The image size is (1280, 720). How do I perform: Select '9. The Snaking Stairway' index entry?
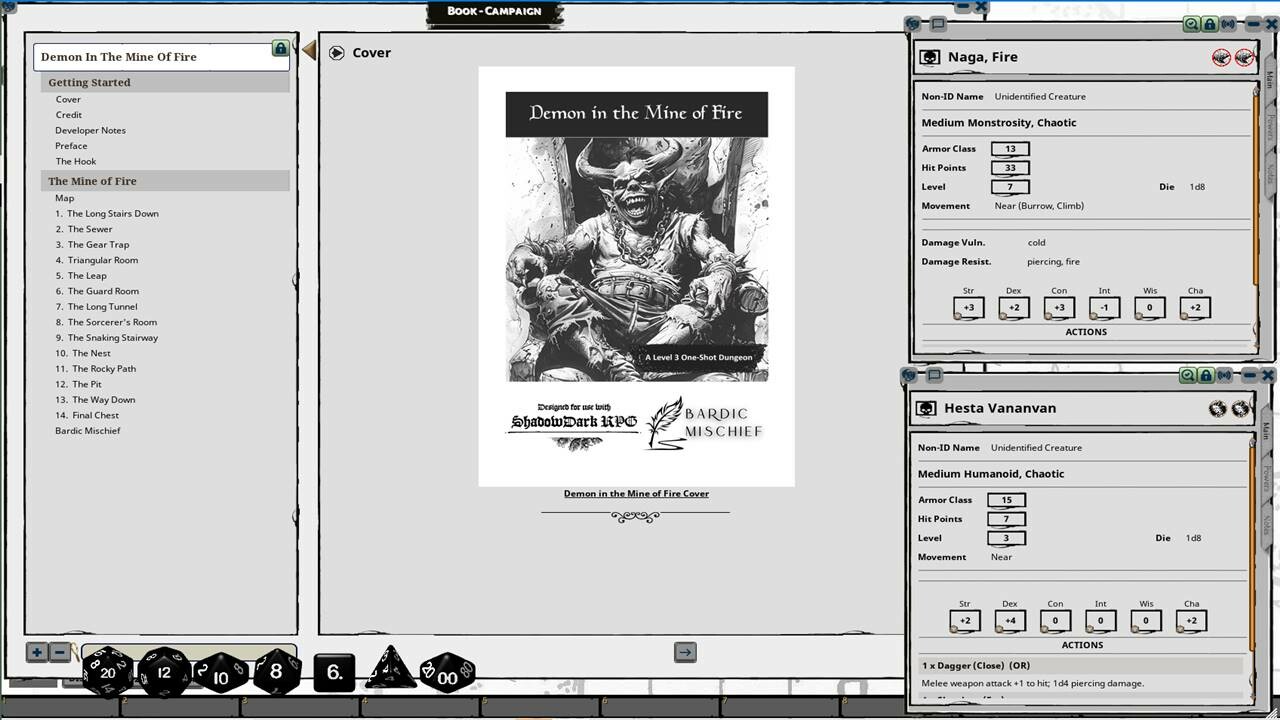110,337
